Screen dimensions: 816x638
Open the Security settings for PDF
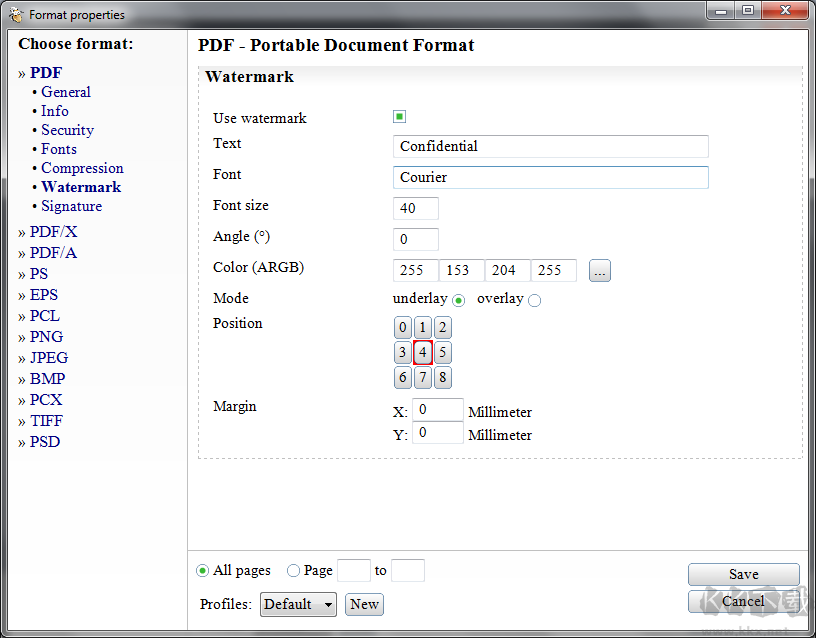pyautogui.click(x=67, y=130)
